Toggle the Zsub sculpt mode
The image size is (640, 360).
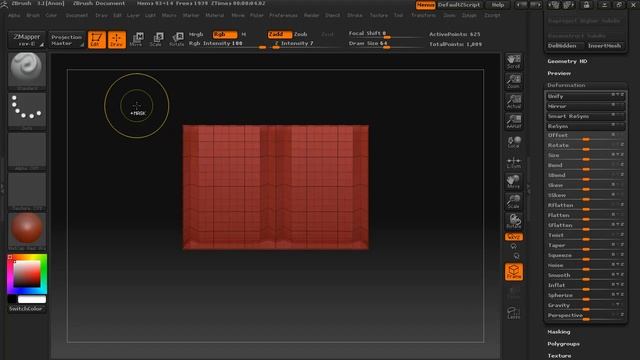pyautogui.click(x=300, y=34)
